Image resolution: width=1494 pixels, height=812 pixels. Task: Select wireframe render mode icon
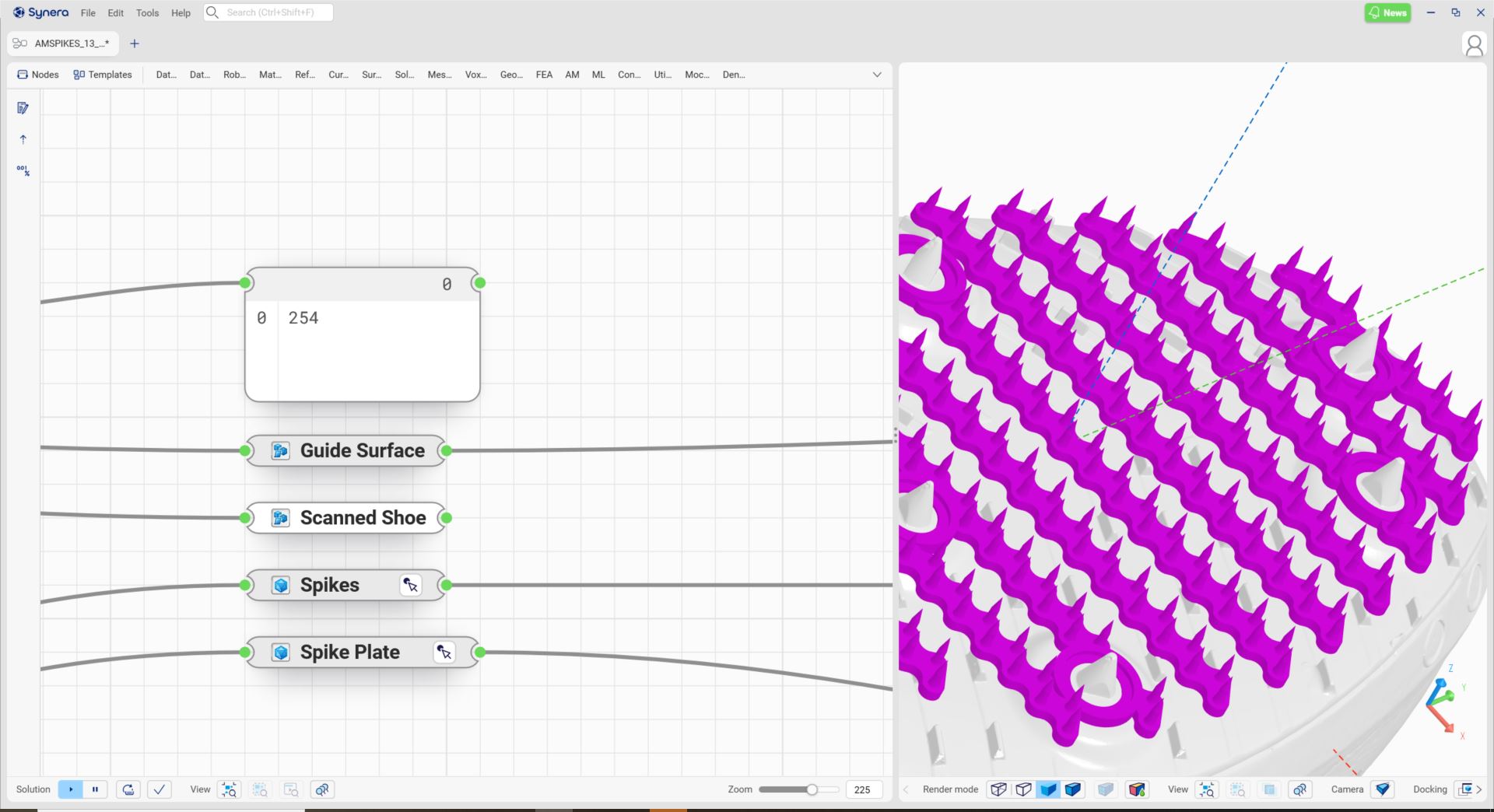(x=998, y=789)
